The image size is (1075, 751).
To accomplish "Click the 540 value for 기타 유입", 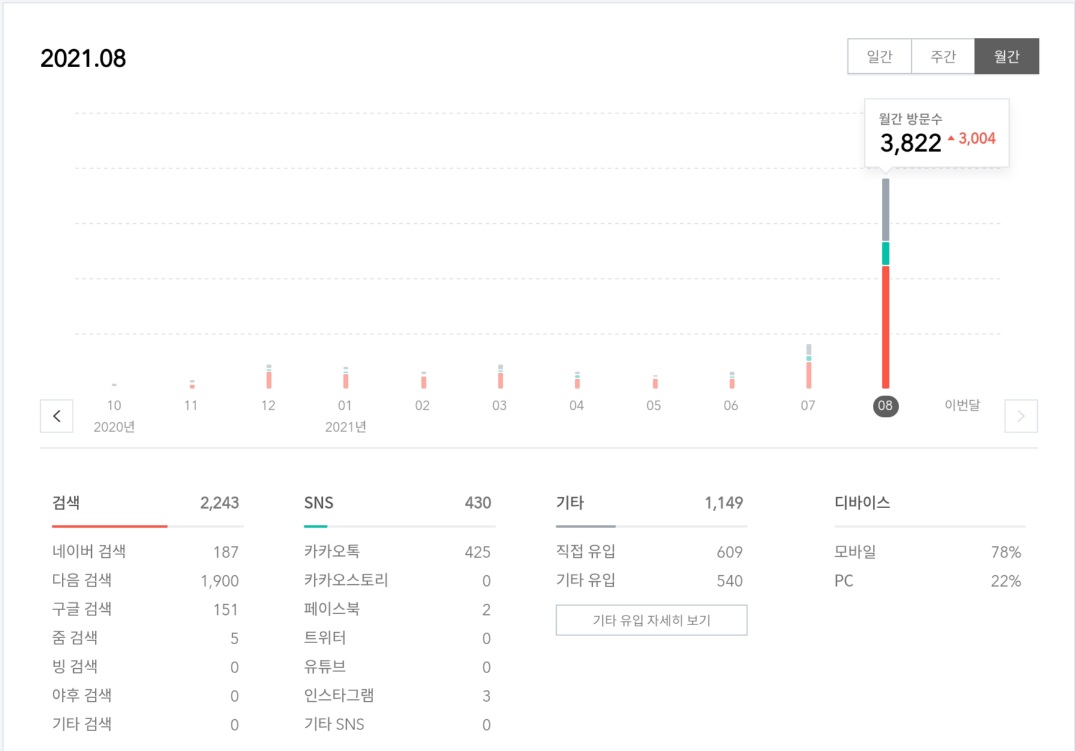I will [729, 581].
